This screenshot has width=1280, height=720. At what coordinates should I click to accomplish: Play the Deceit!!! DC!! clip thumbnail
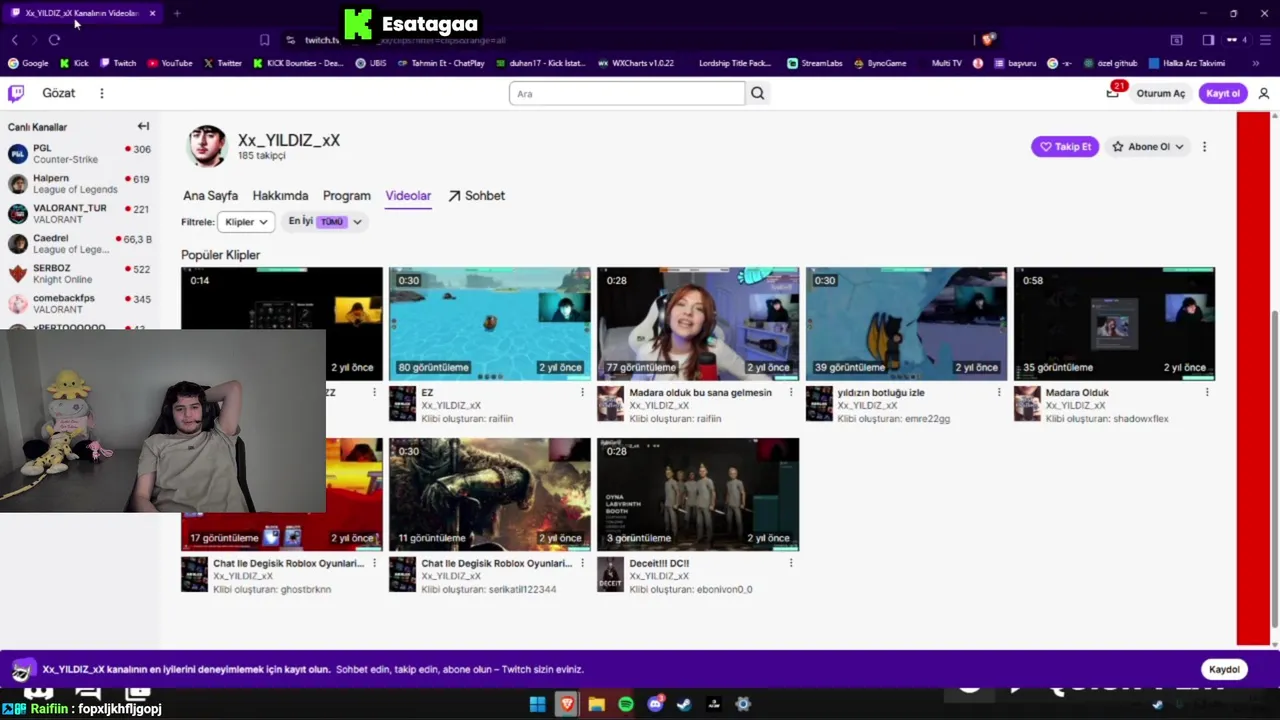click(698, 494)
